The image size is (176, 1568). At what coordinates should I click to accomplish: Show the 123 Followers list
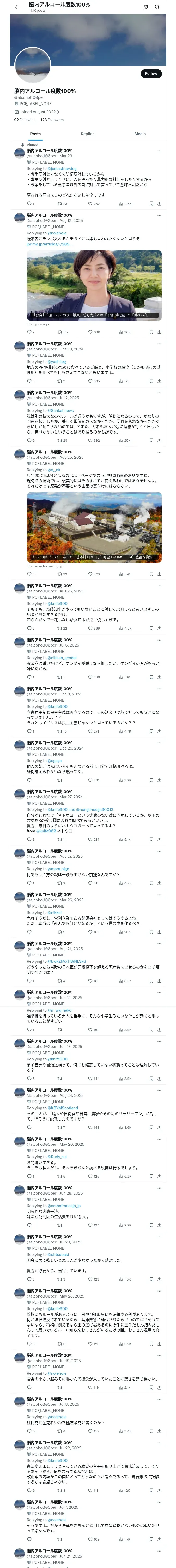[52, 120]
